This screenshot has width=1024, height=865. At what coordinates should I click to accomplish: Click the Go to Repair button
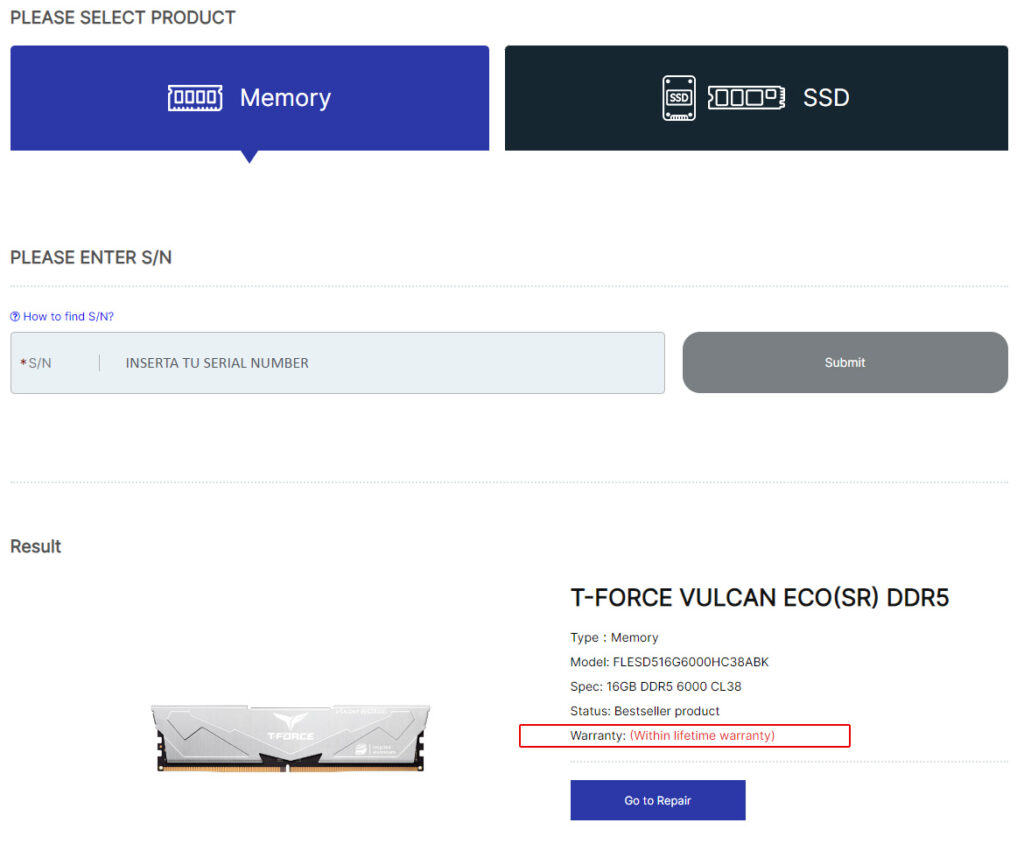(x=657, y=800)
